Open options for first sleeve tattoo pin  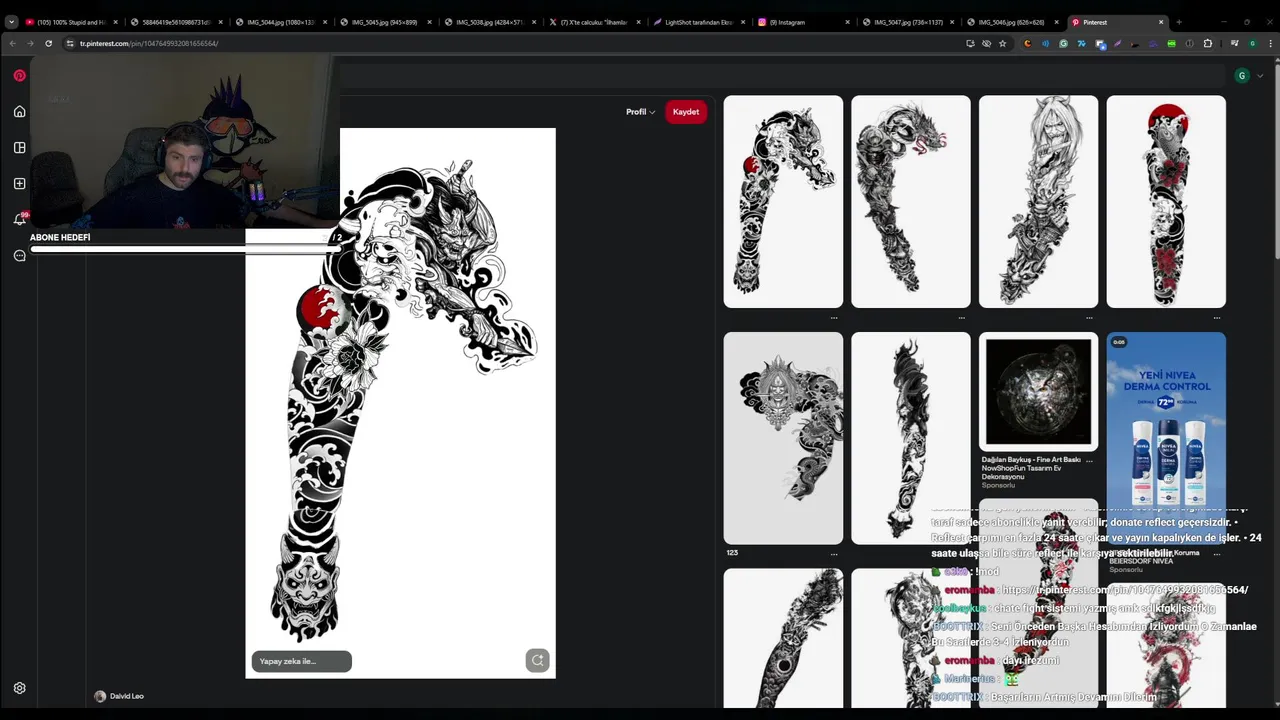(834, 317)
